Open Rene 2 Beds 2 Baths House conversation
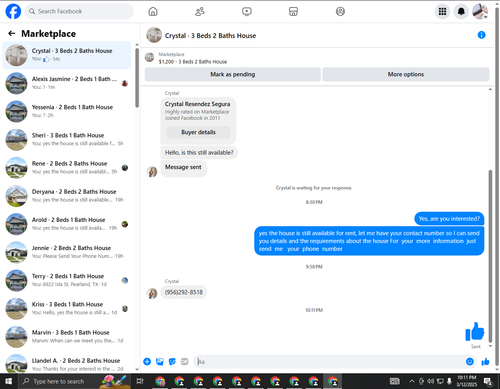500x389 pixels. tap(67, 168)
